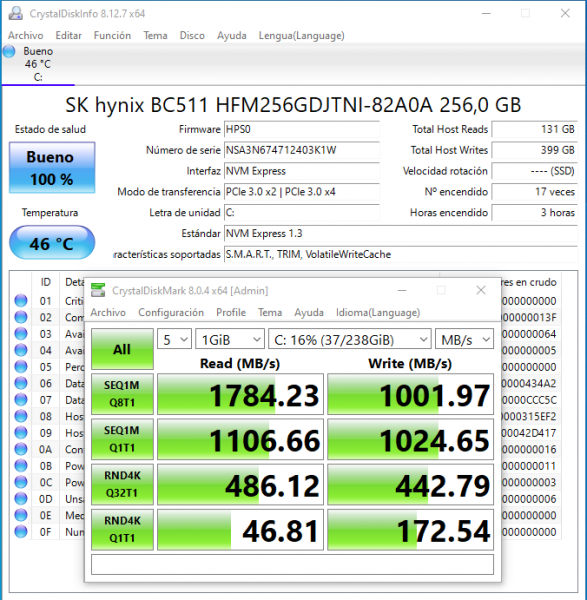Screen dimensions: 587x600
Task: Open Configuración menu in CrystalDiskMark
Action: pyautogui.click(x=171, y=313)
